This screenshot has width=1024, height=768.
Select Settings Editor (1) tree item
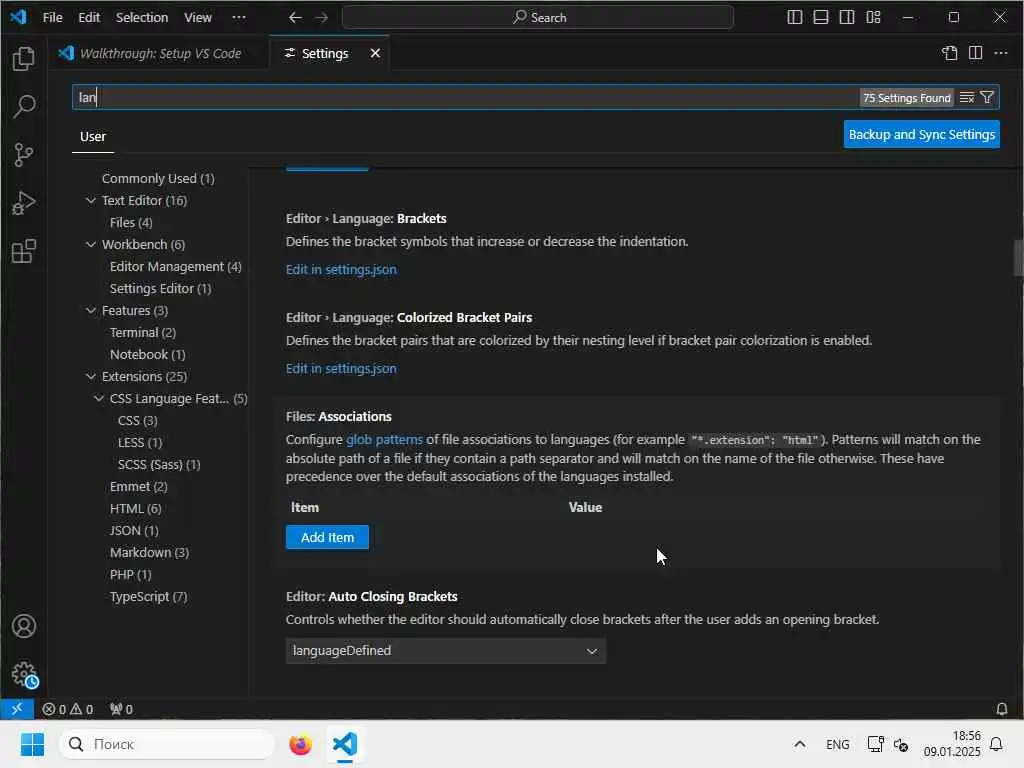161,288
